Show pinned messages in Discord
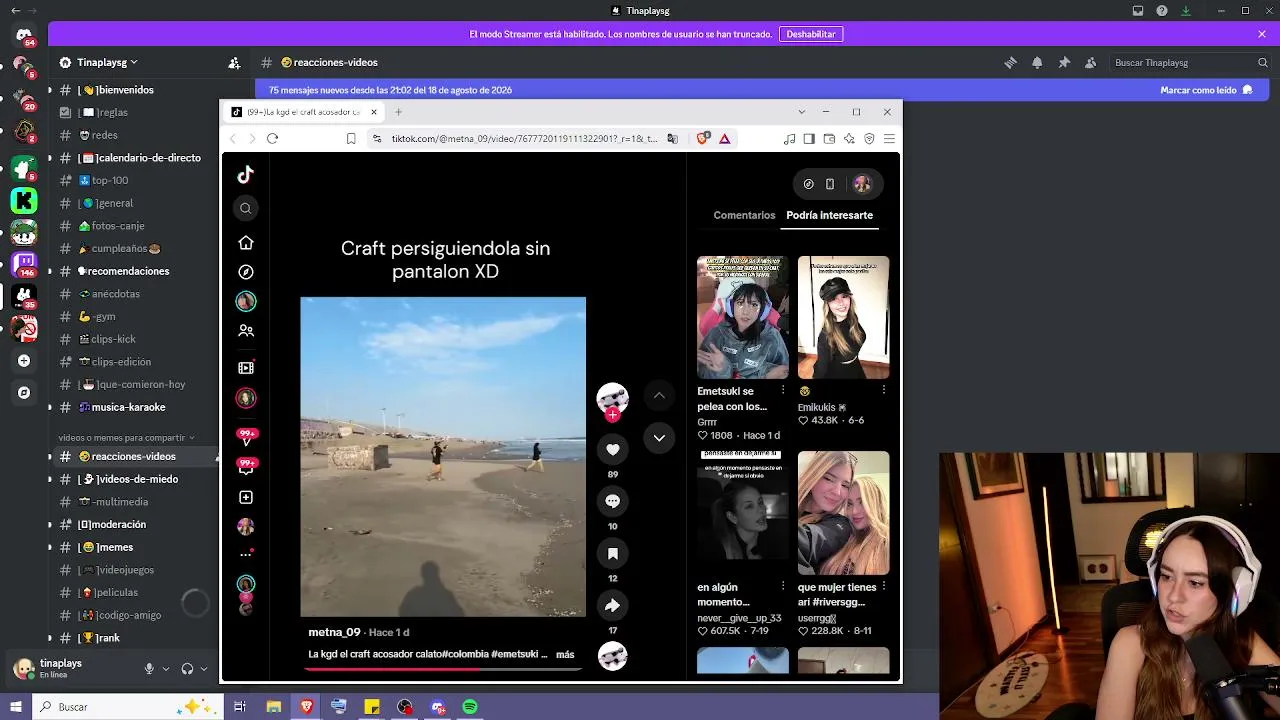This screenshot has width=1280, height=720. click(x=1064, y=62)
